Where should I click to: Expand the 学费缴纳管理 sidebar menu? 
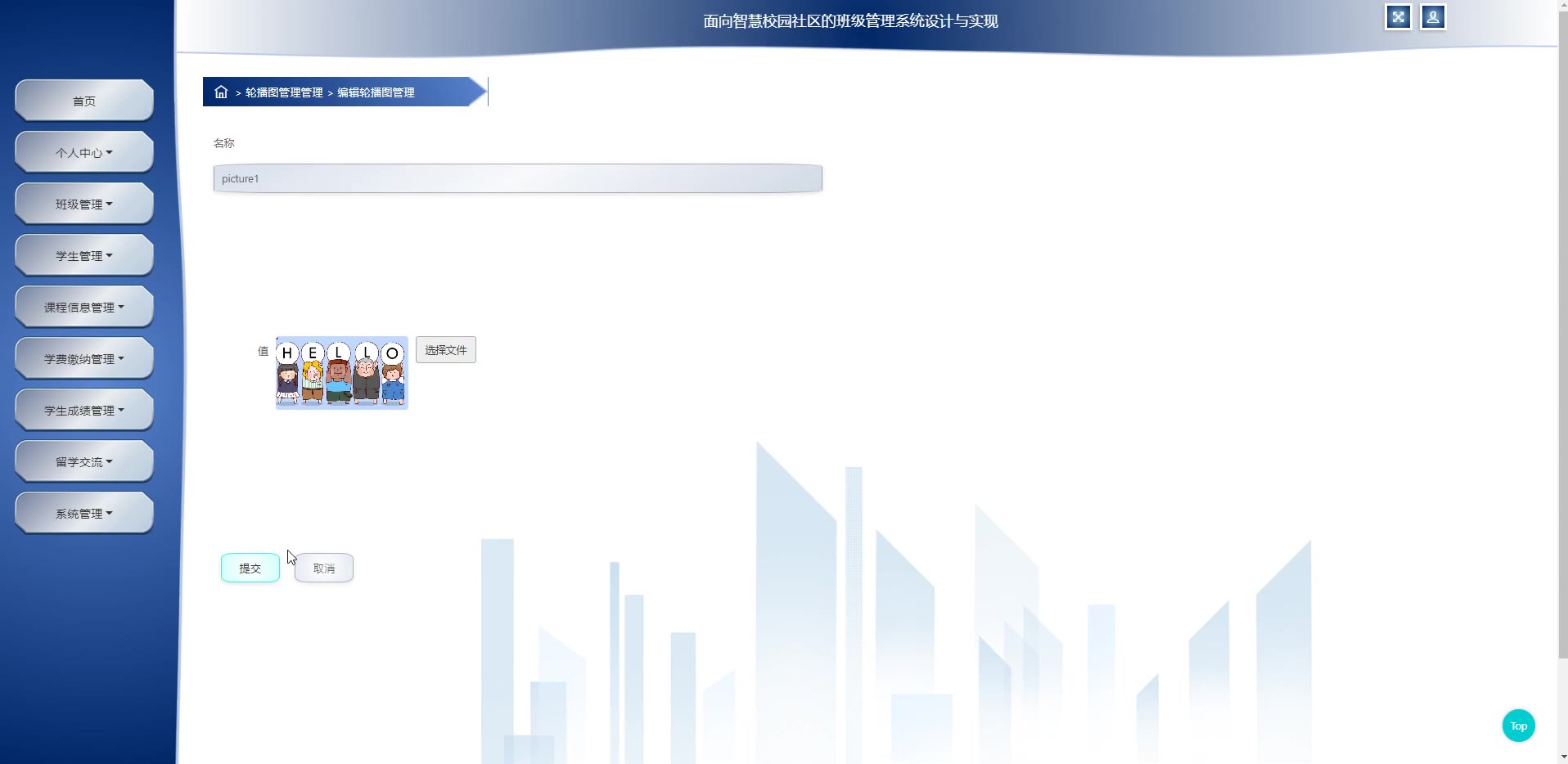click(84, 358)
